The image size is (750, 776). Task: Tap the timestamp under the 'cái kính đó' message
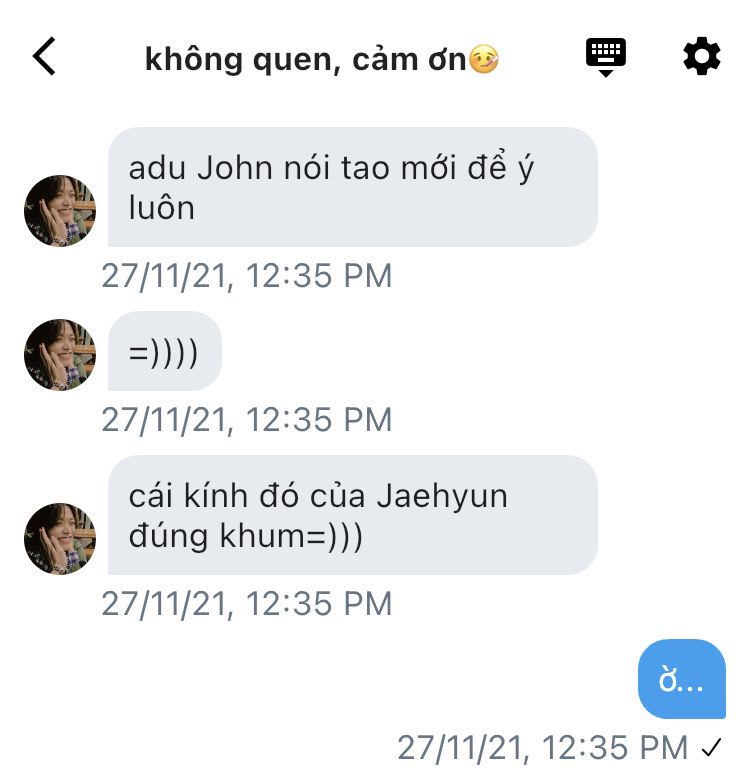tap(247, 604)
